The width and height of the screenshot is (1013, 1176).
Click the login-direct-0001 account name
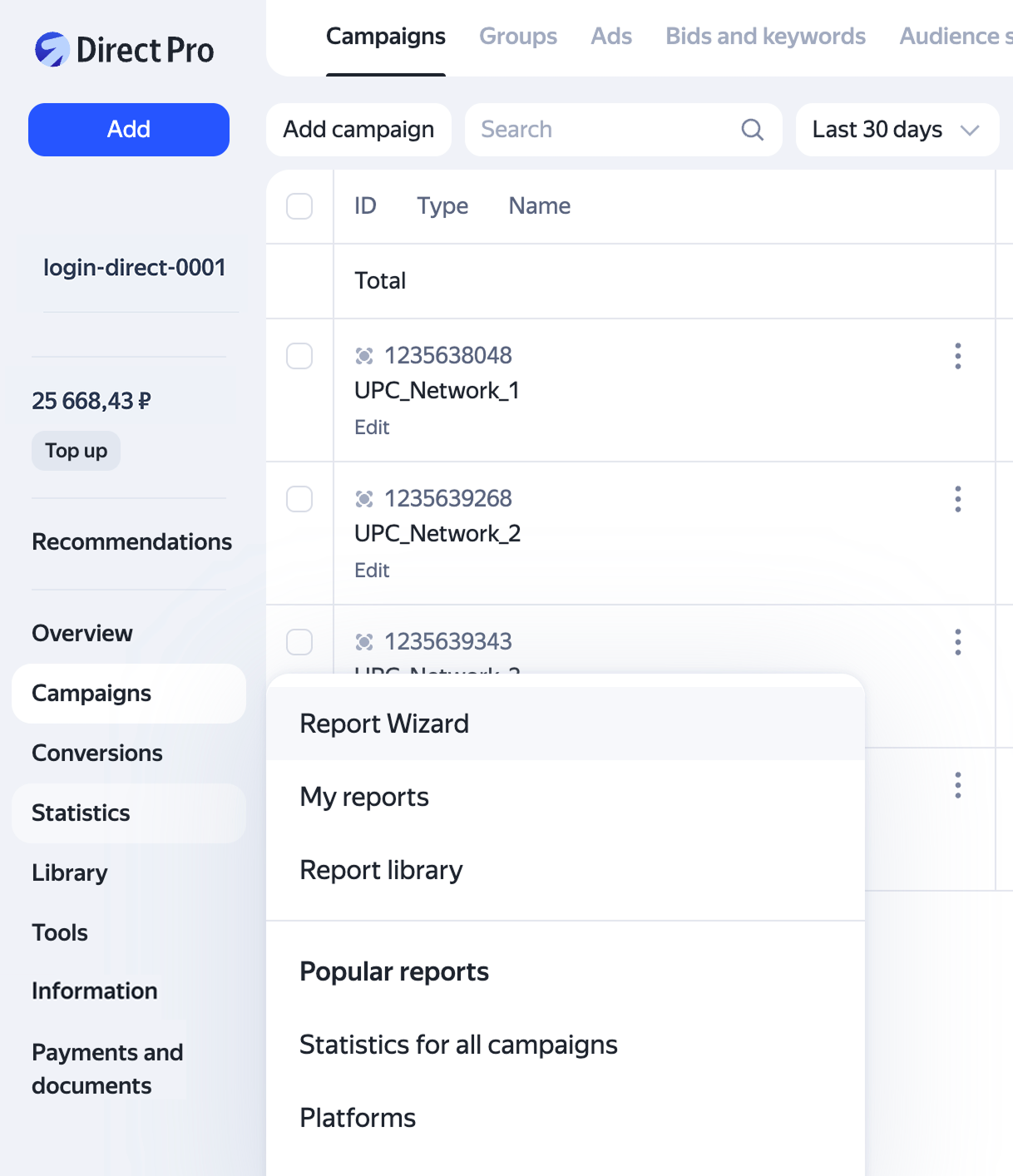pyautogui.click(x=135, y=268)
